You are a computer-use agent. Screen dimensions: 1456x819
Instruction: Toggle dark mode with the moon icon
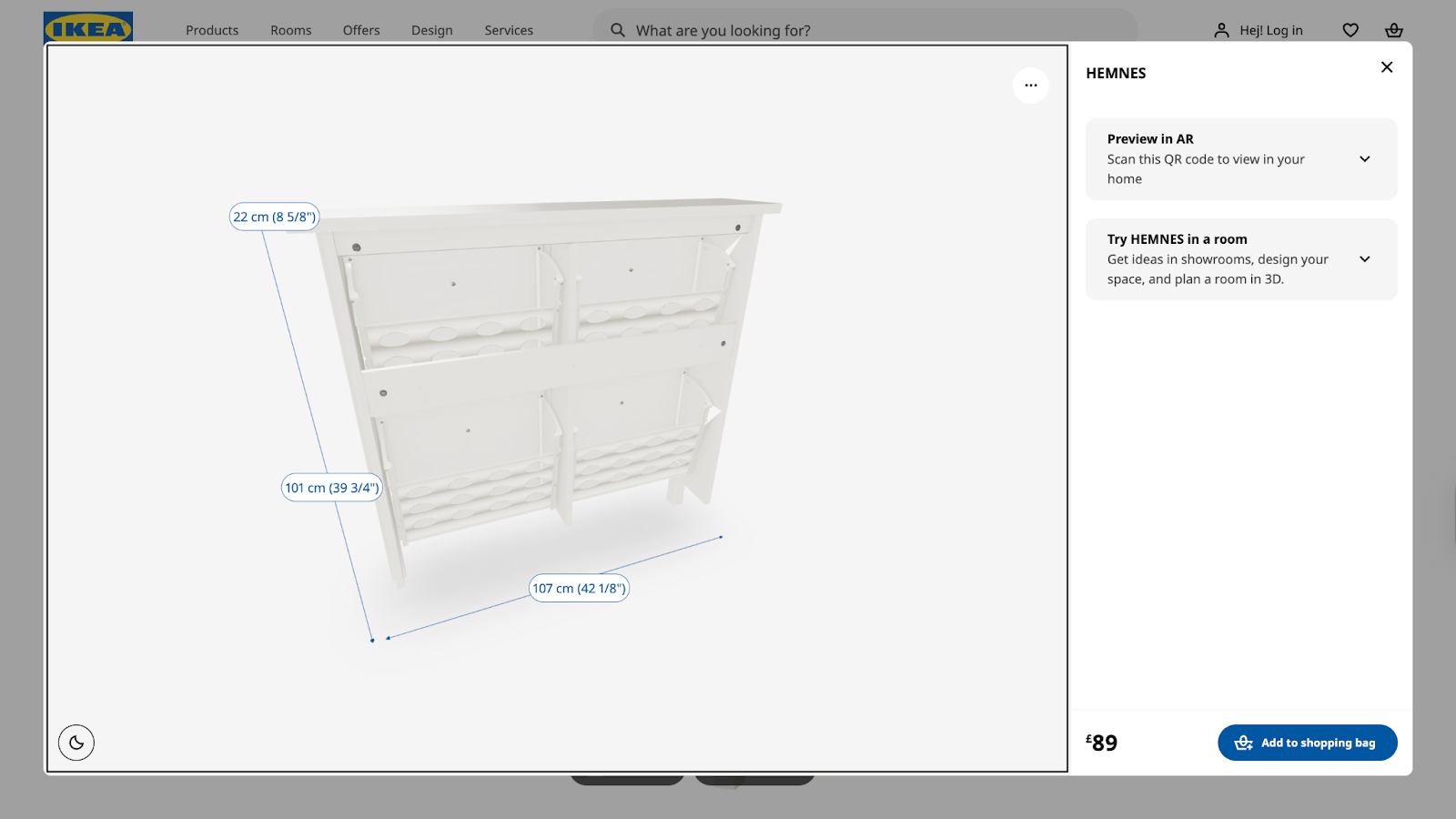[x=76, y=743]
